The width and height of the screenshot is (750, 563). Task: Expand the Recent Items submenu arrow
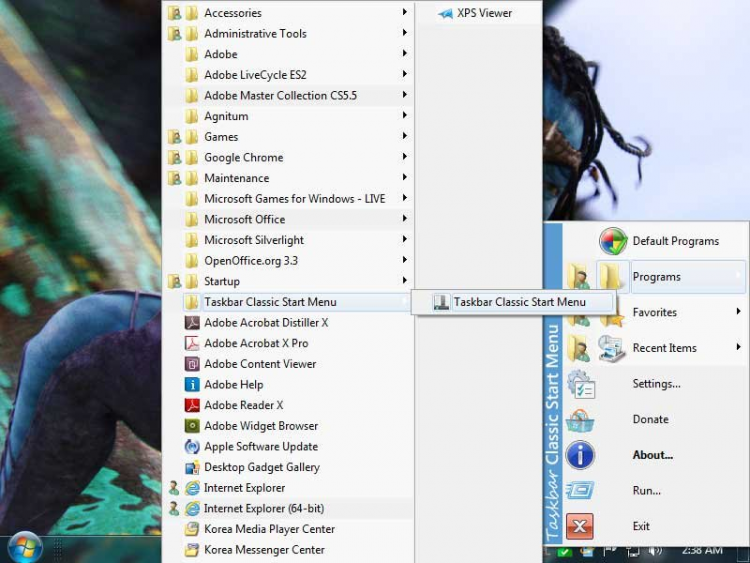coord(739,347)
